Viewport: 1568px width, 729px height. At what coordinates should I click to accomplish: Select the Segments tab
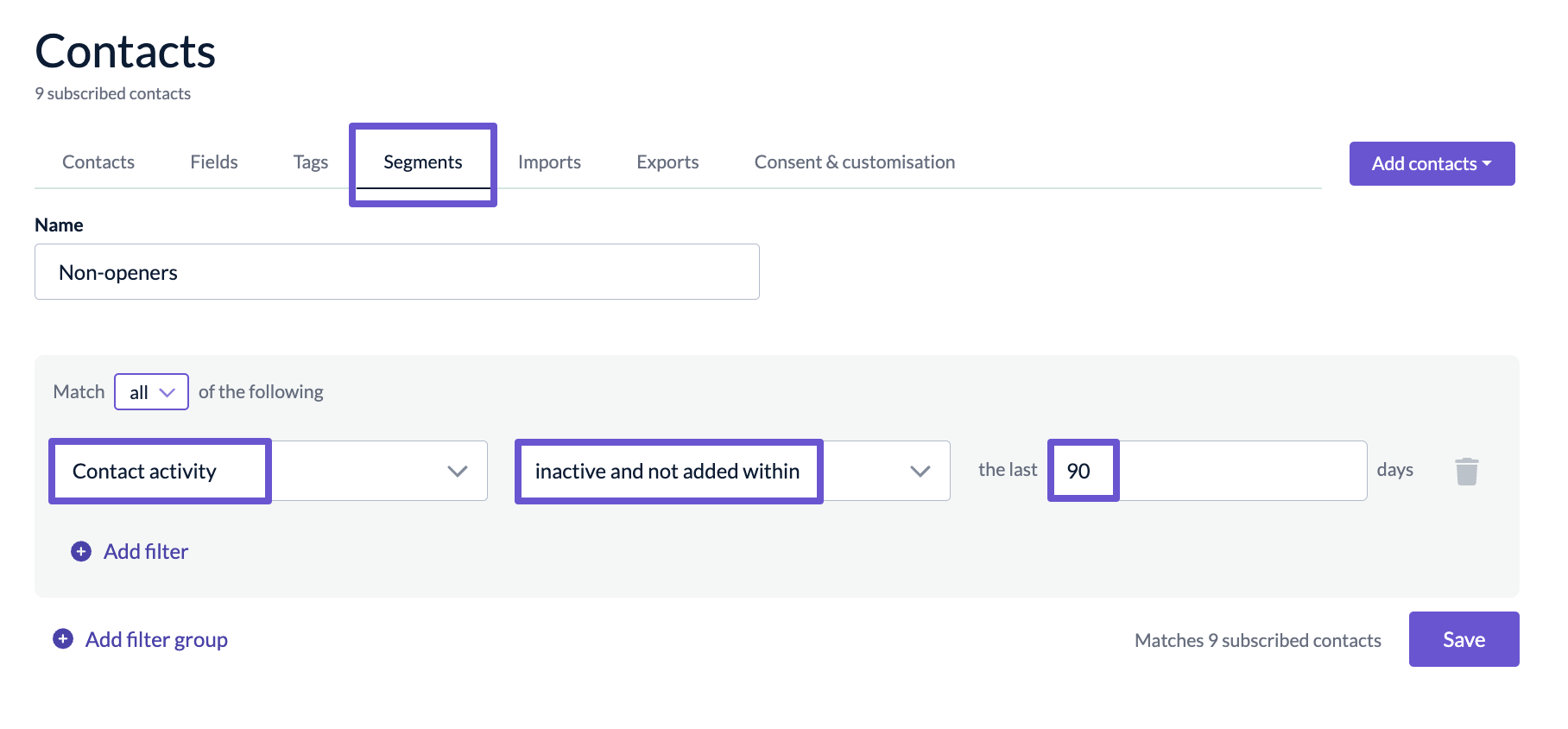coord(423,162)
